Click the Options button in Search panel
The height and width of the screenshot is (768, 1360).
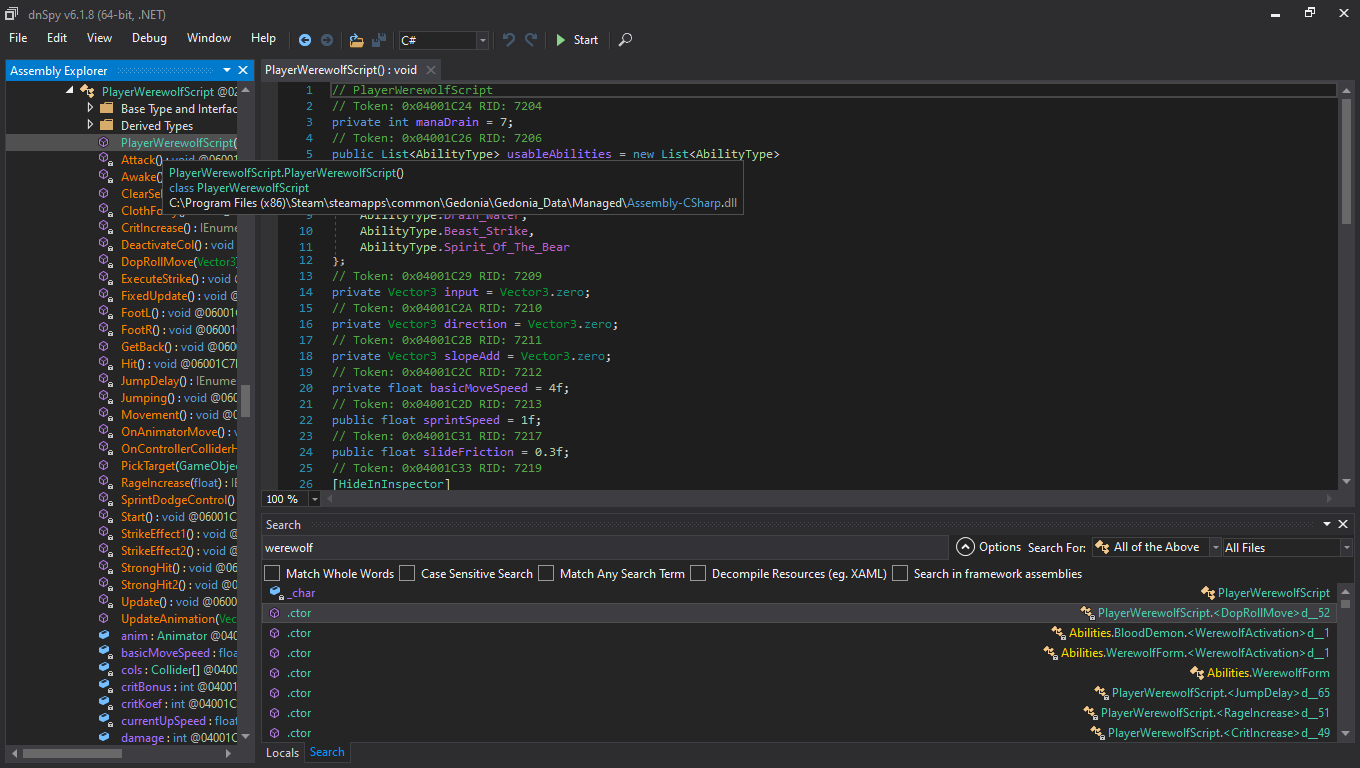[x=989, y=547]
